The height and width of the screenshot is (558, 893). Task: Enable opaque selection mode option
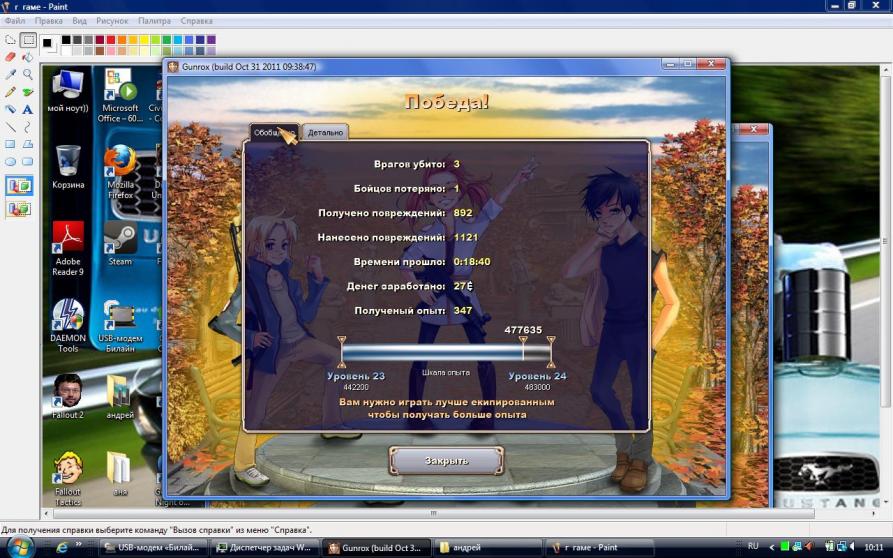tap(19, 185)
